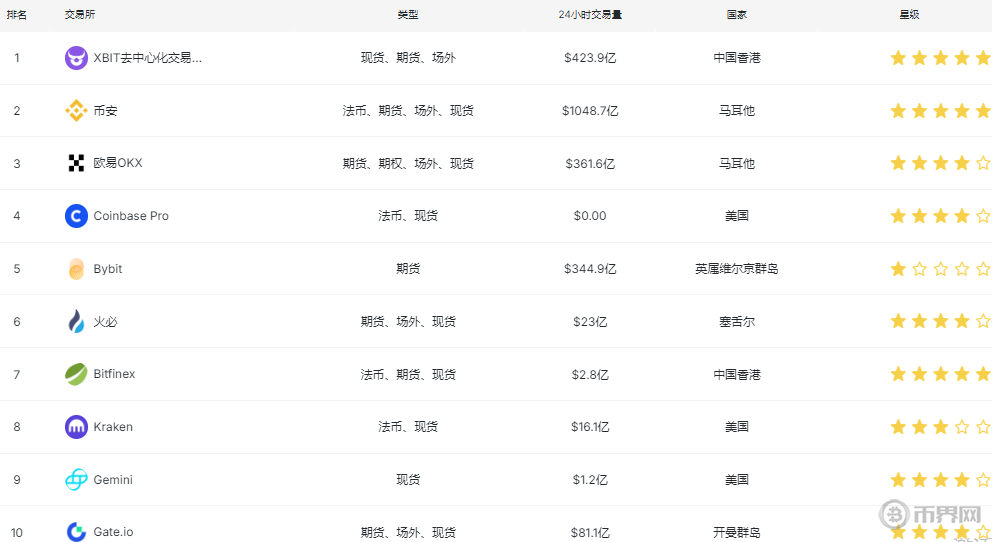Click the Bybit row 期货 type cell
Screen dimensions: 992x542
coord(408,269)
